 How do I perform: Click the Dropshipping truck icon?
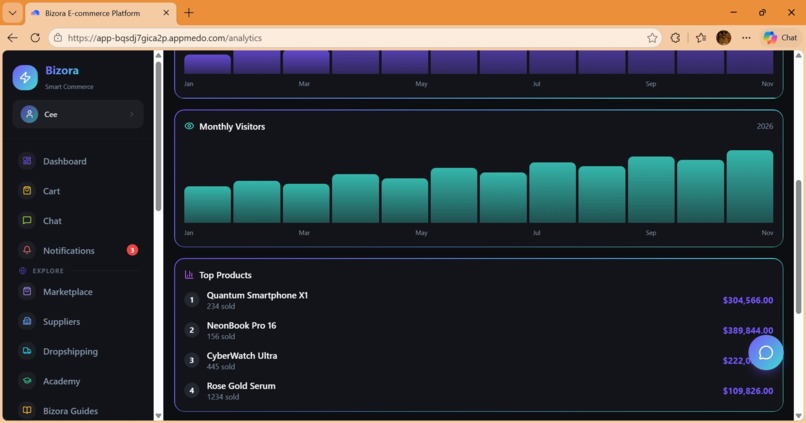coord(27,351)
